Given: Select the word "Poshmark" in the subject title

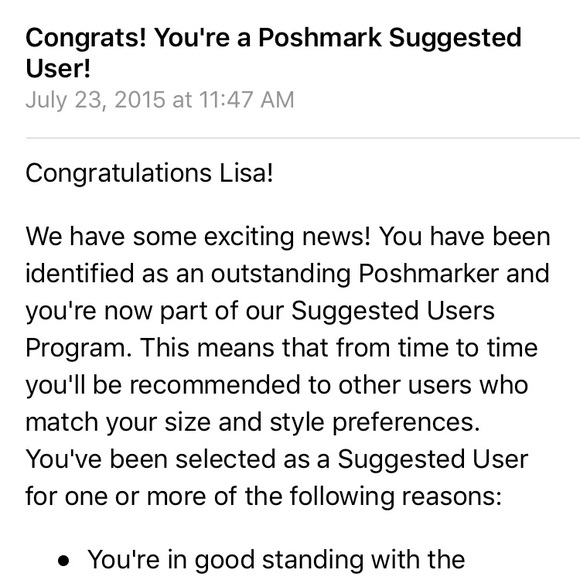Looking at the screenshot, I should [320, 37].
